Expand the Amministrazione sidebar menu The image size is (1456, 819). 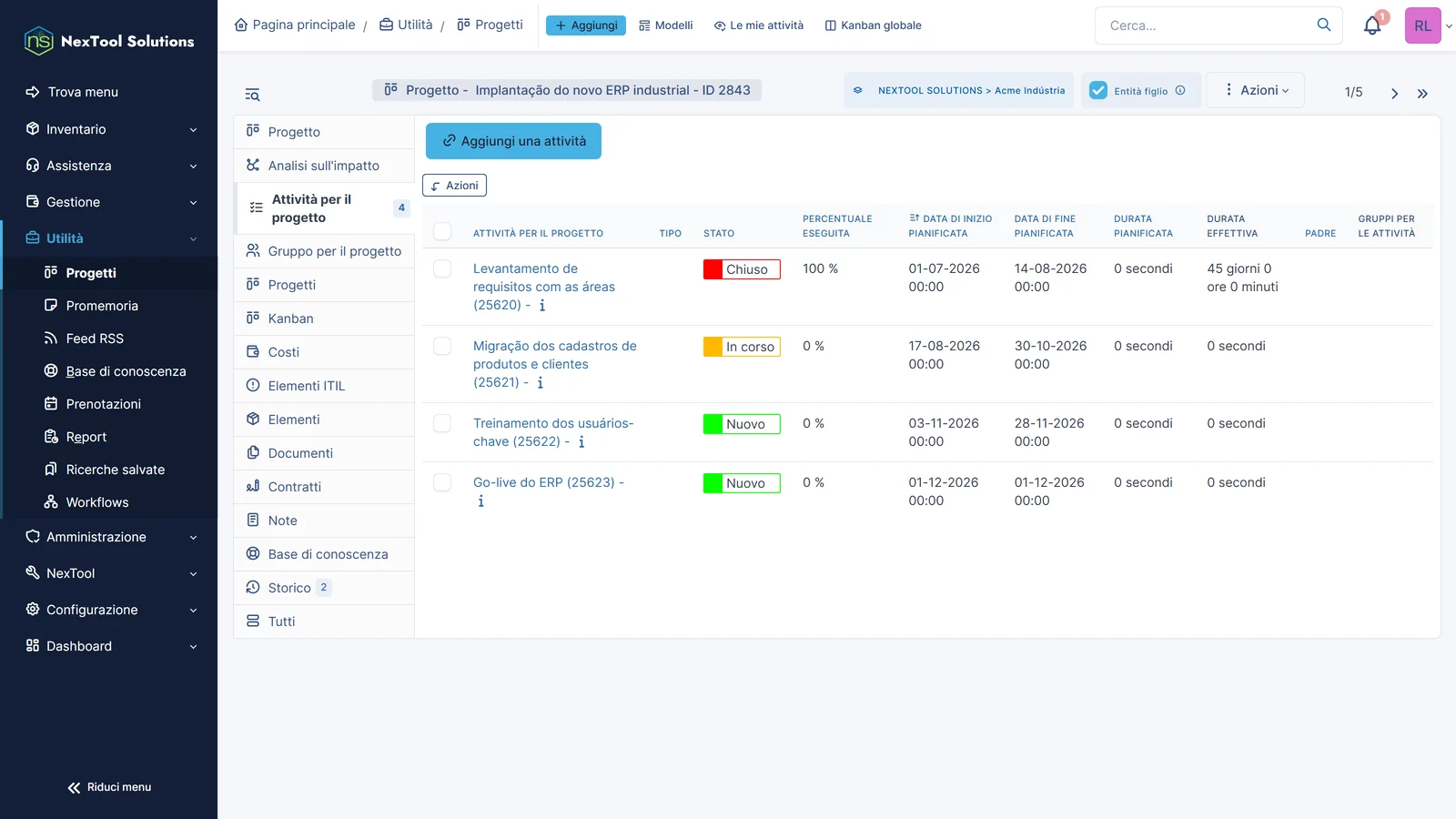109,537
